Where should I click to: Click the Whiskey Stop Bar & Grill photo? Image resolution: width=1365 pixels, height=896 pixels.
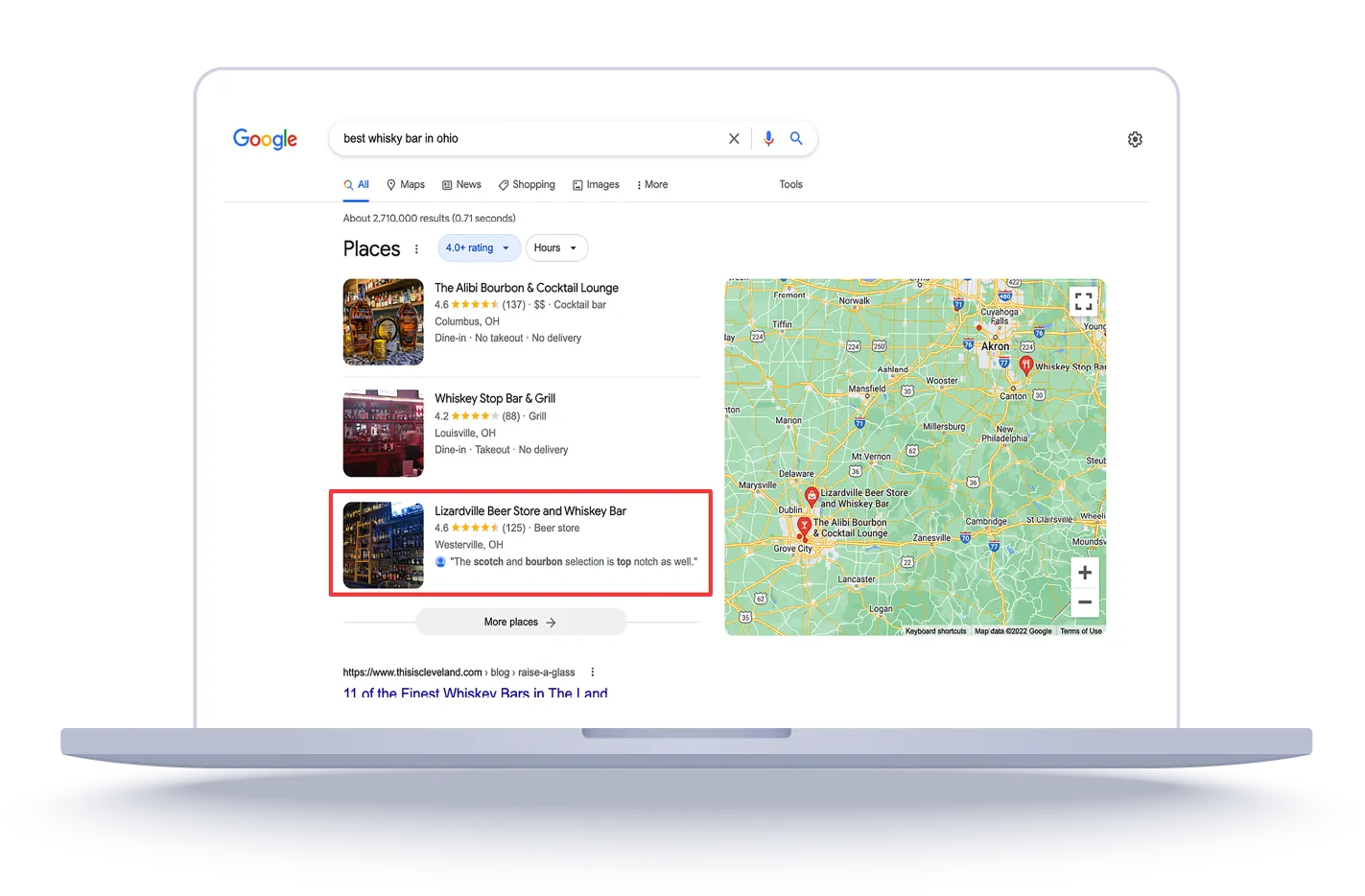point(383,433)
